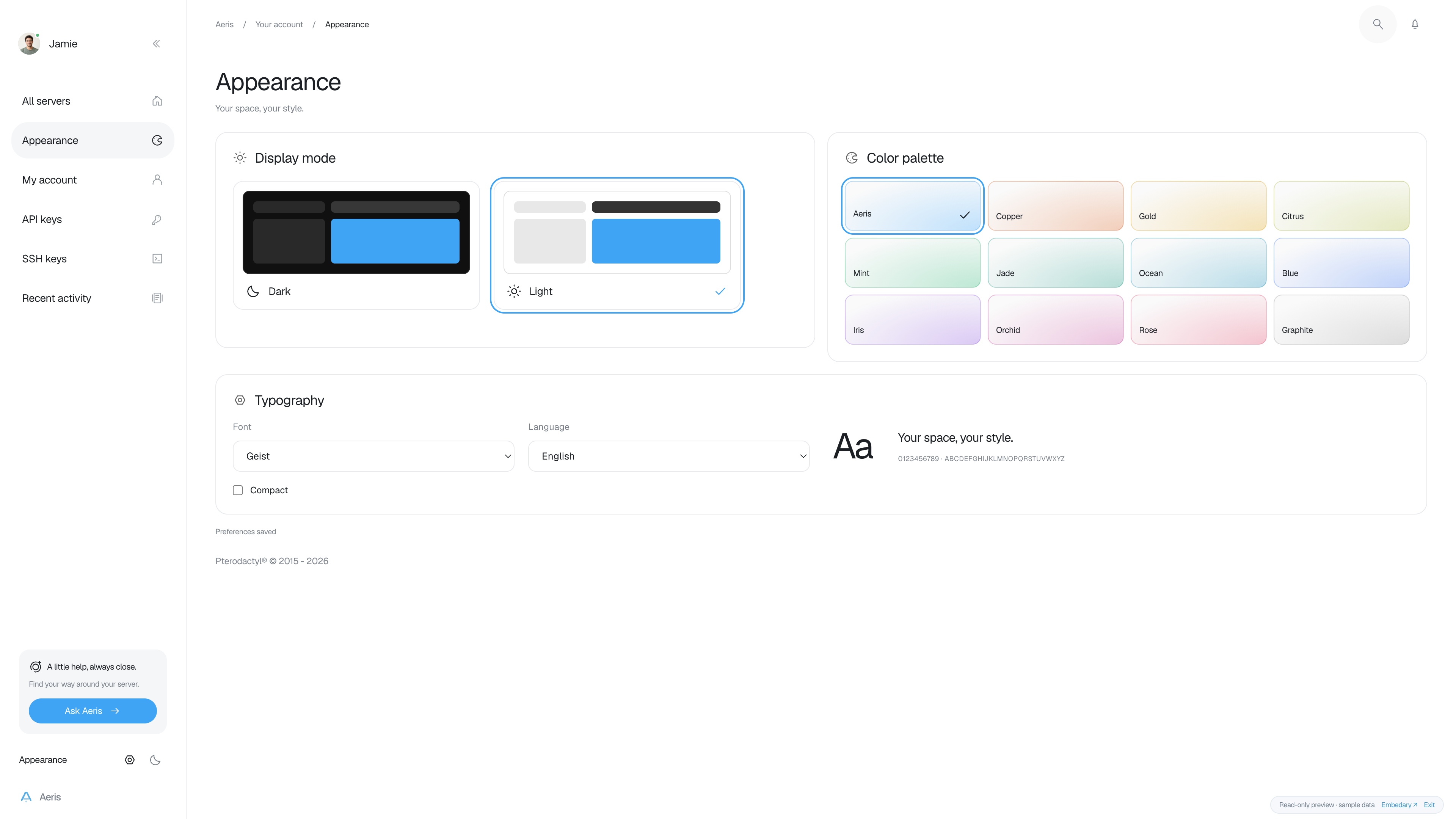Open notifications bell
1456x819 pixels.
coord(1415,24)
